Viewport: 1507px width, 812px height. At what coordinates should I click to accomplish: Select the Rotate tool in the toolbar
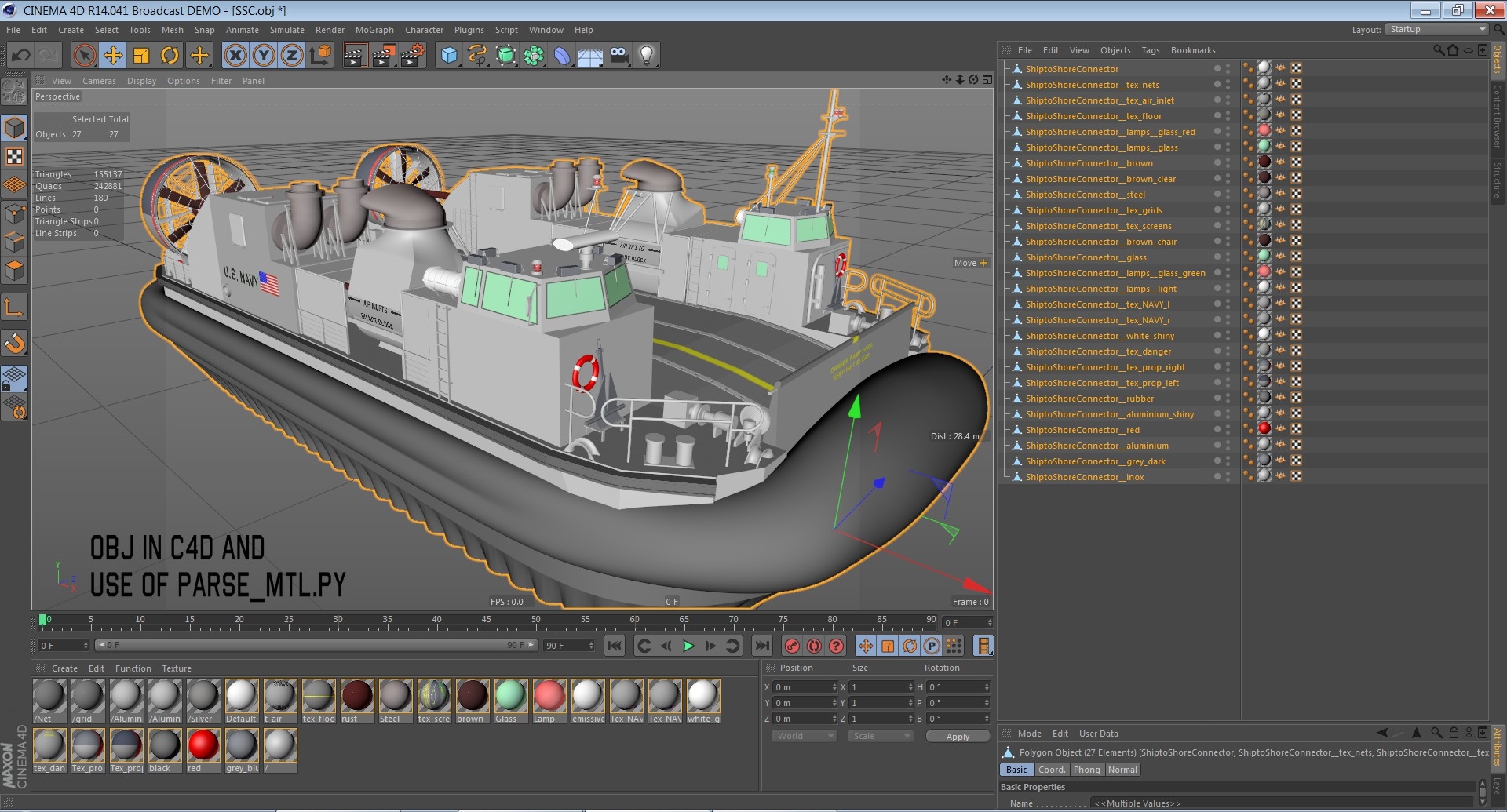tap(170, 55)
